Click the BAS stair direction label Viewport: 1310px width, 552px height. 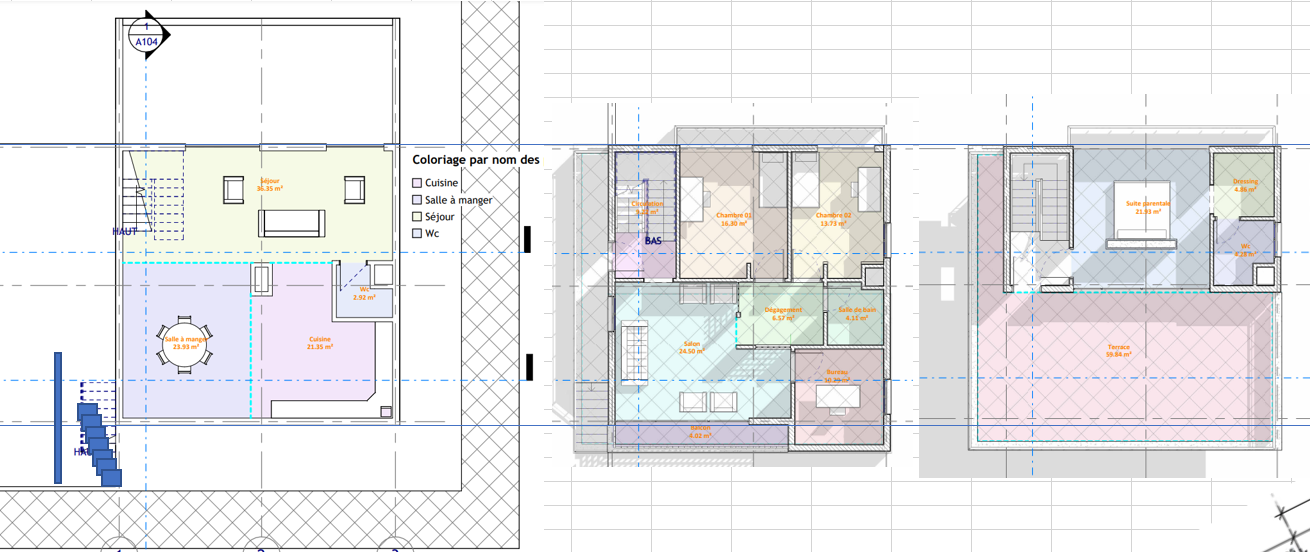click(x=654, y=241)
